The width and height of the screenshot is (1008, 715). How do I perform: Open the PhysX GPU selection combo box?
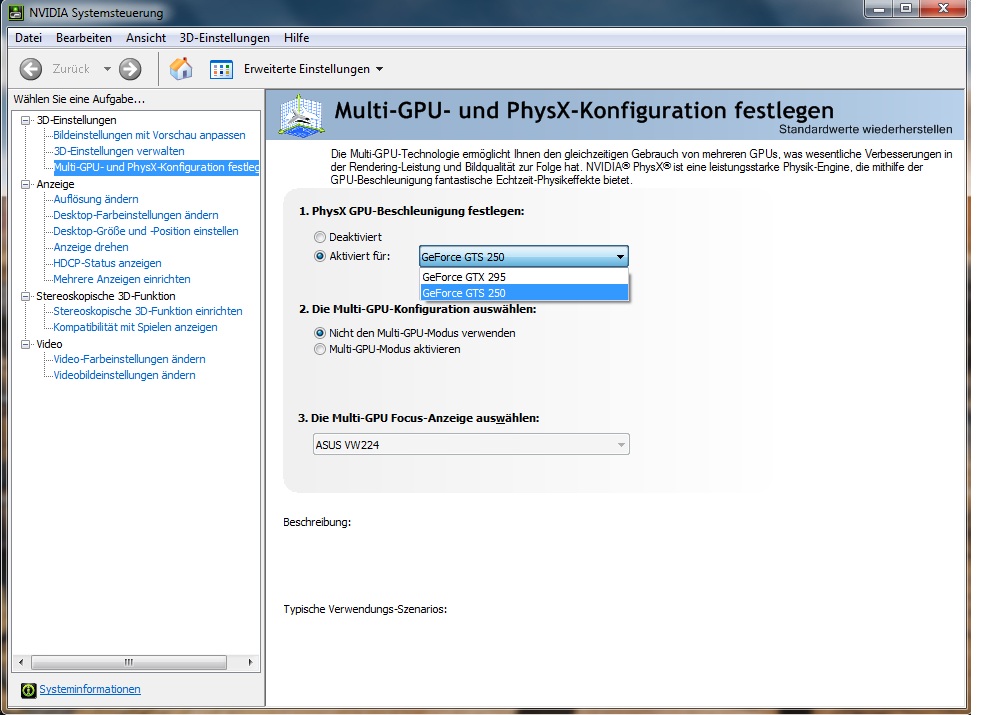coord(523,257)
